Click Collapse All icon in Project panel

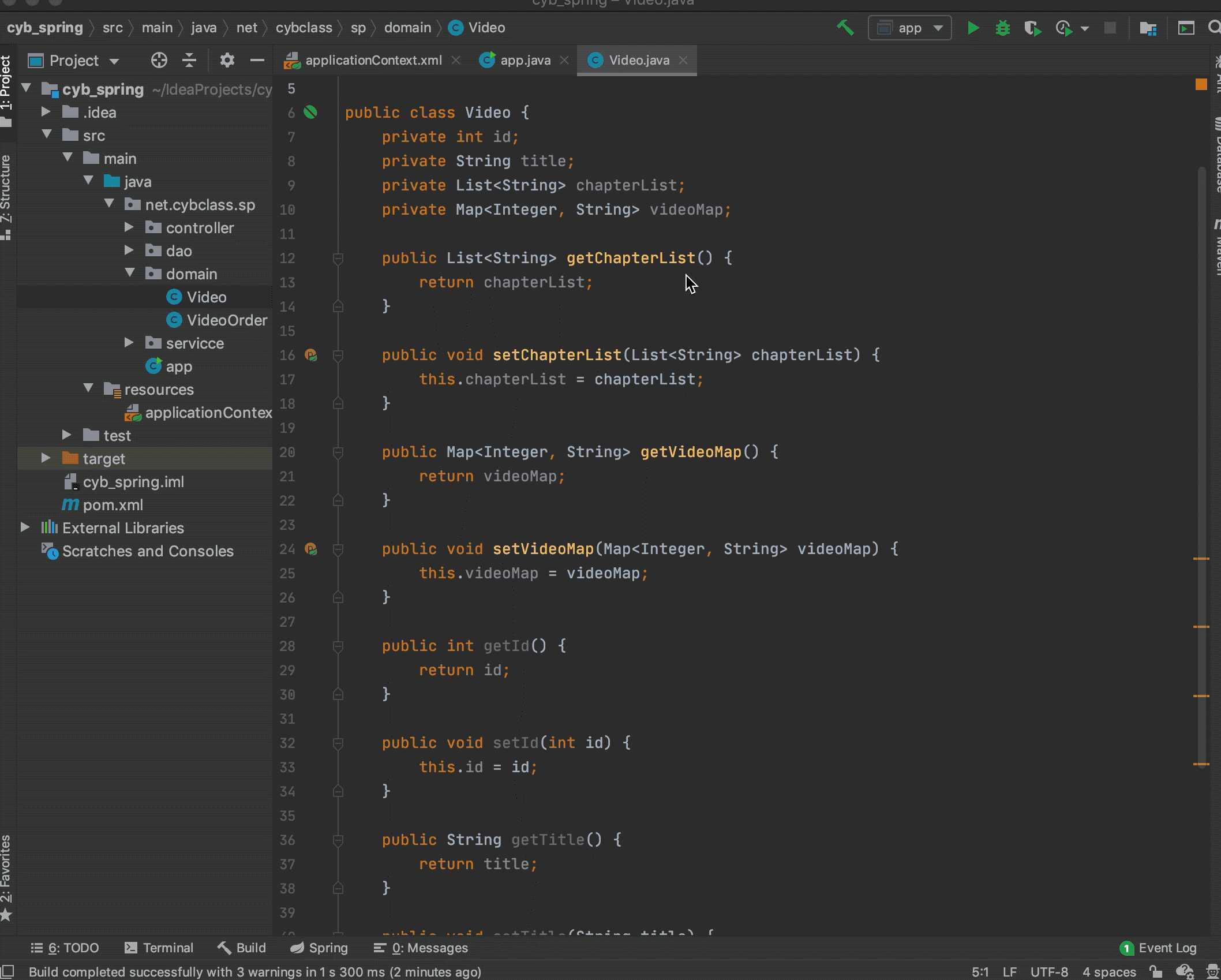coord(189,60)
